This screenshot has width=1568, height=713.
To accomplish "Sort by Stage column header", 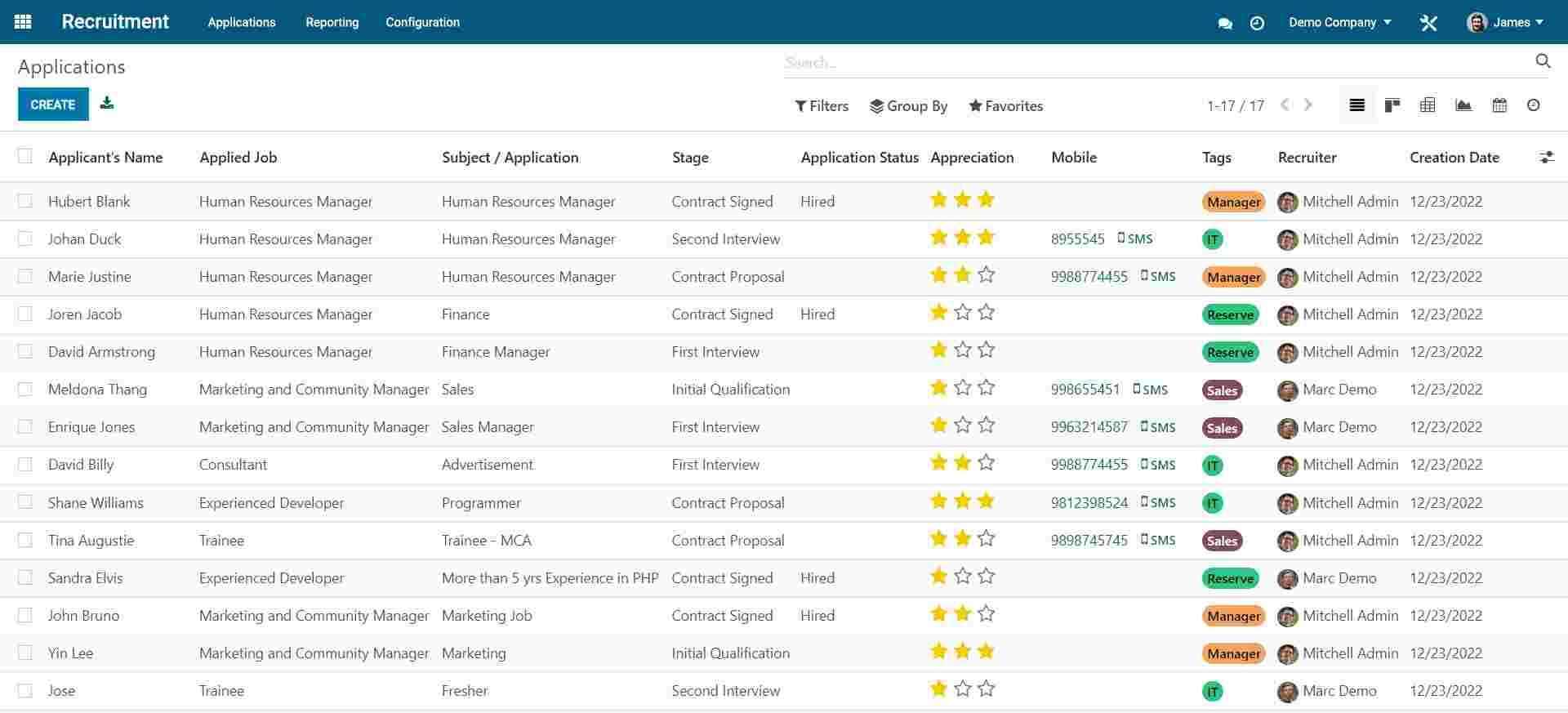I will 690,158.
